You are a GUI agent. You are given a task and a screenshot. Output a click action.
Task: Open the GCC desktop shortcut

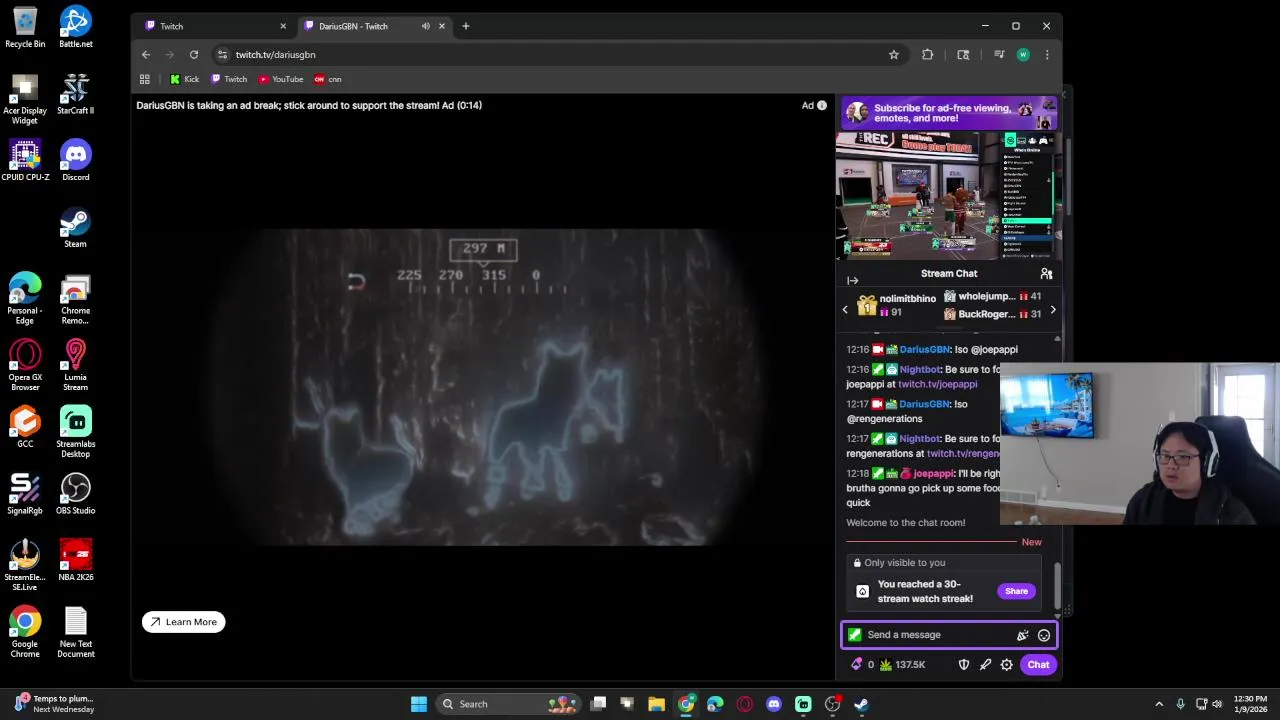point(25,427)
